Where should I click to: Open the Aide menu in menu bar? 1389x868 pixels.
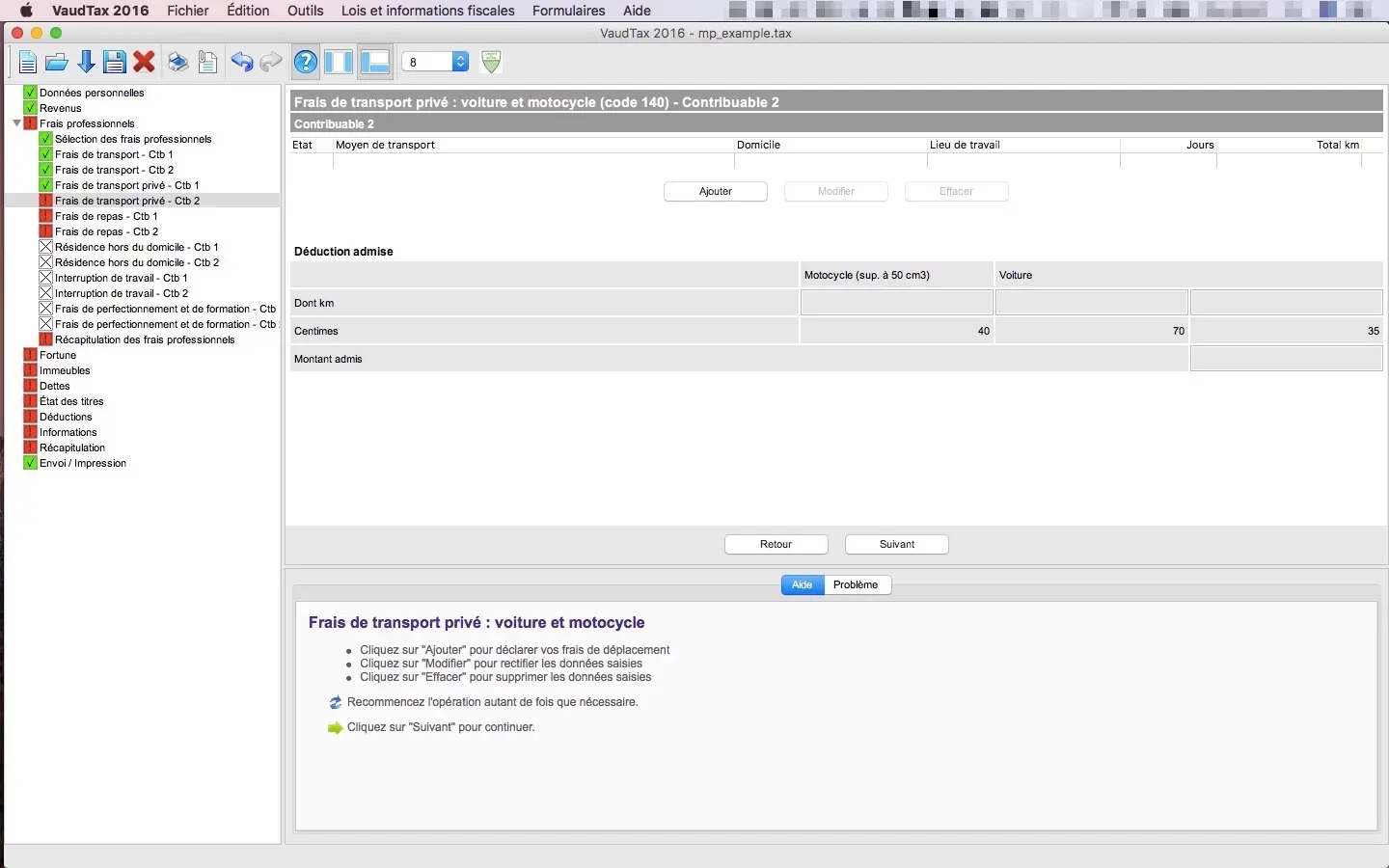tap(637, 11)
